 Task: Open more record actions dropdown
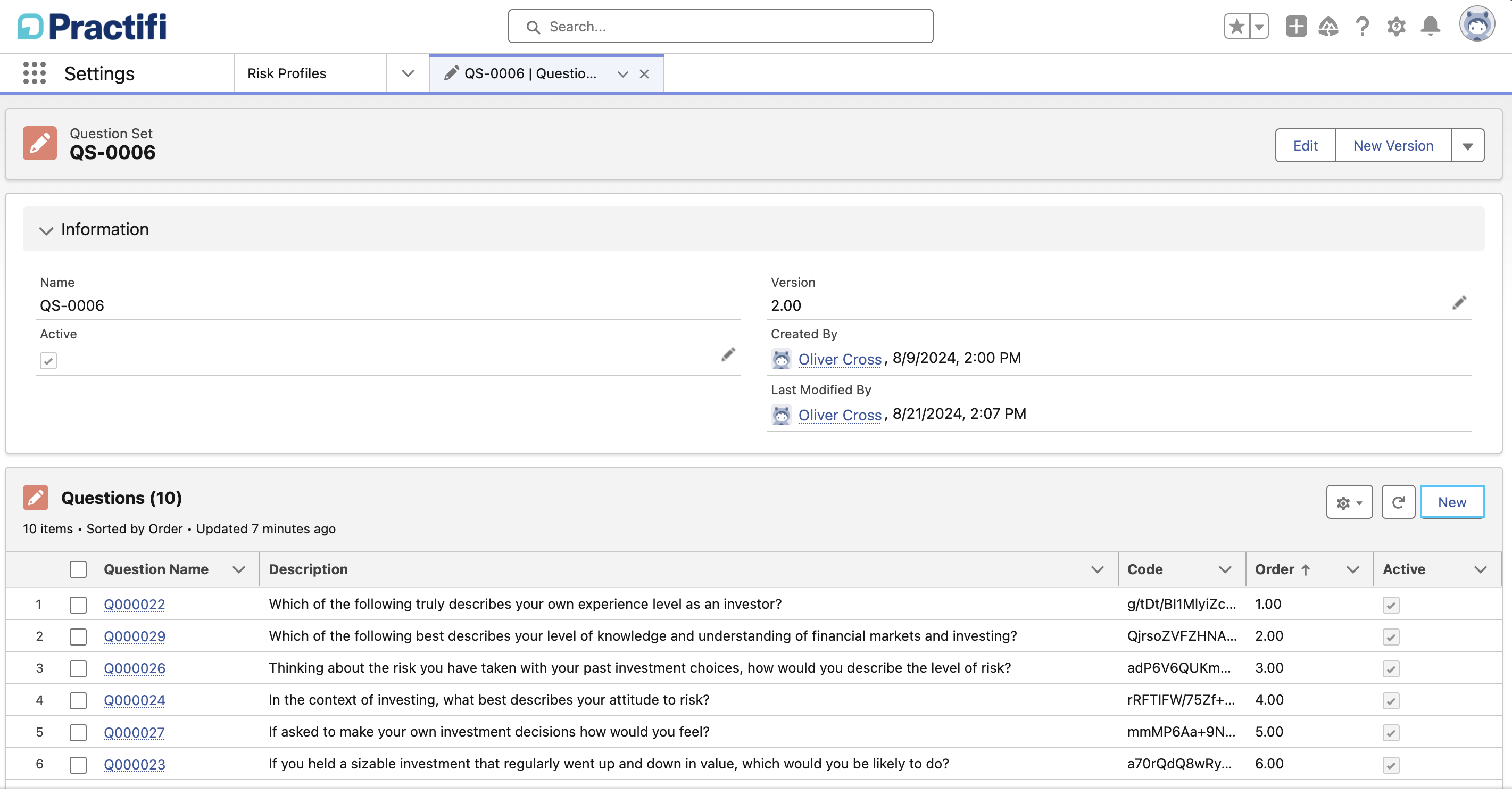[1467, 146]
